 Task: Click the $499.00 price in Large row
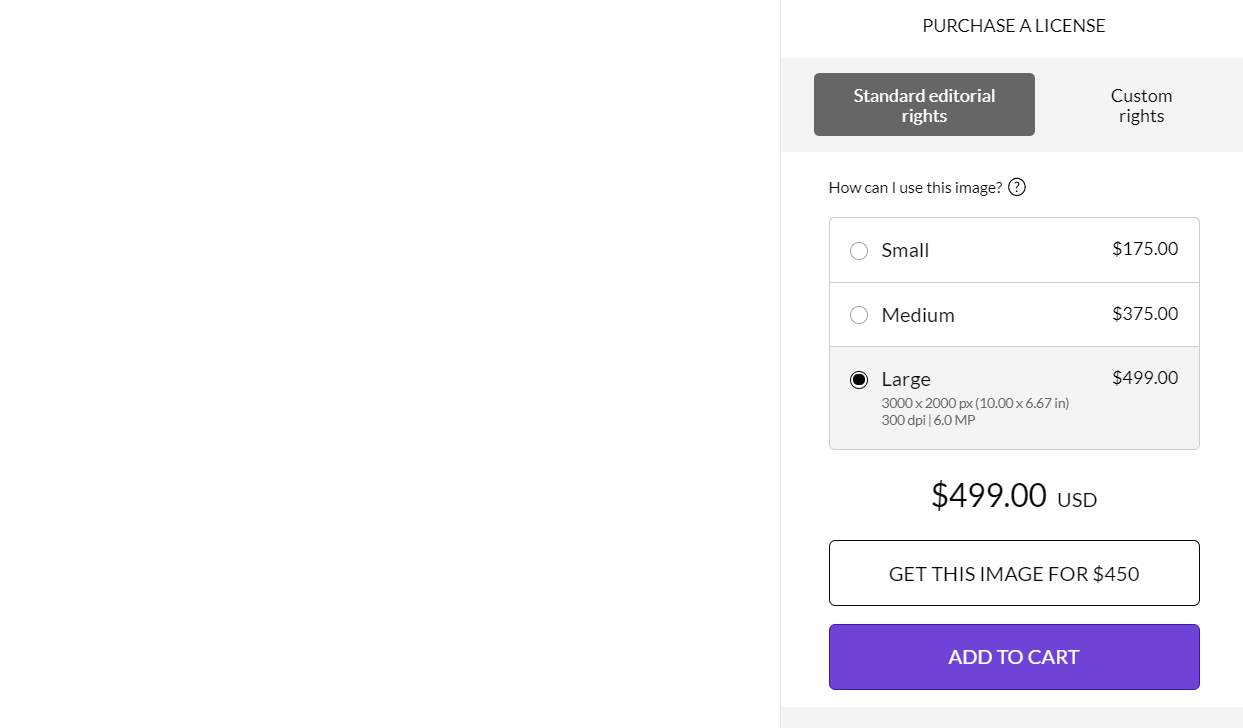pyautogui.click(x=1145, y=377)
